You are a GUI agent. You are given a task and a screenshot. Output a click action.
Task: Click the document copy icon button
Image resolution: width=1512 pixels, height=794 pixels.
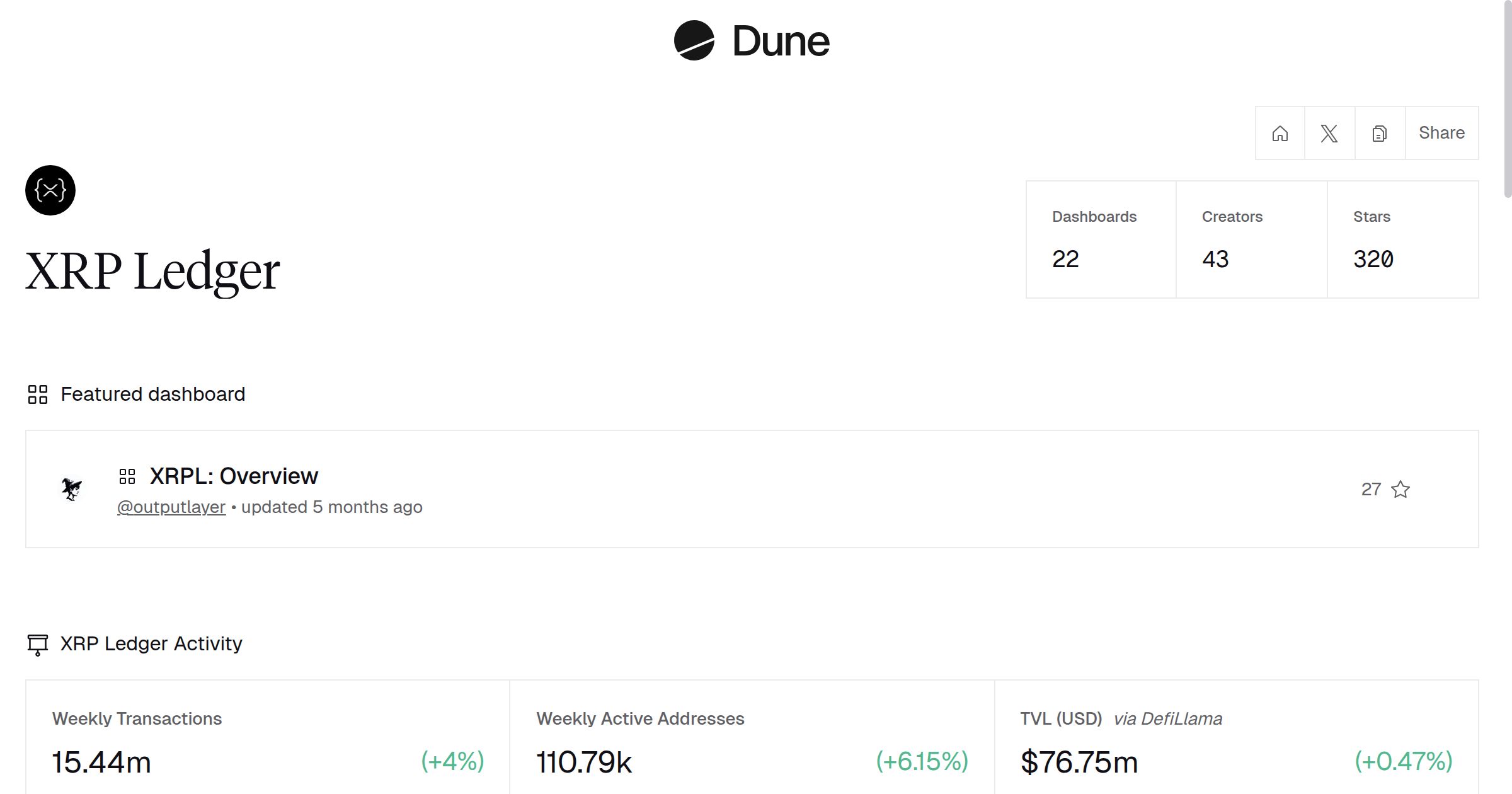click(x=1379, y=133)
